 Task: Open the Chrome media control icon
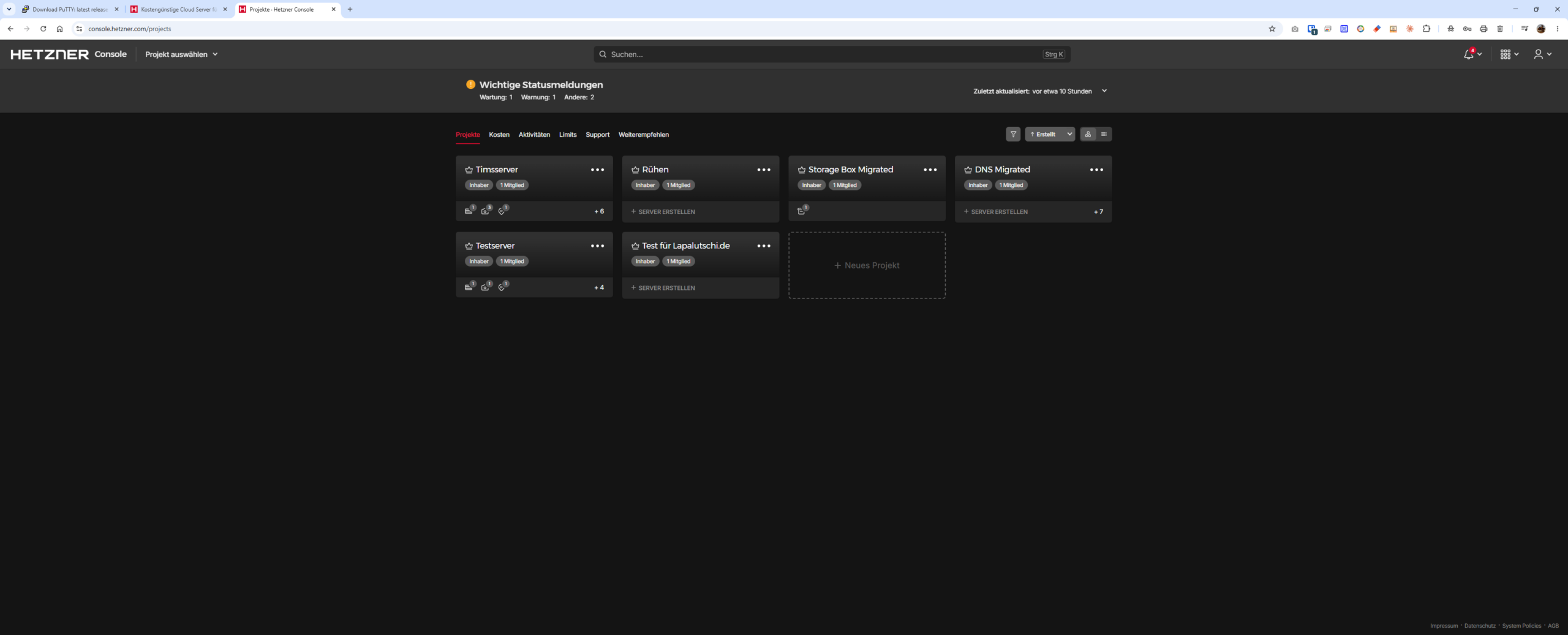coord(1525,29)
